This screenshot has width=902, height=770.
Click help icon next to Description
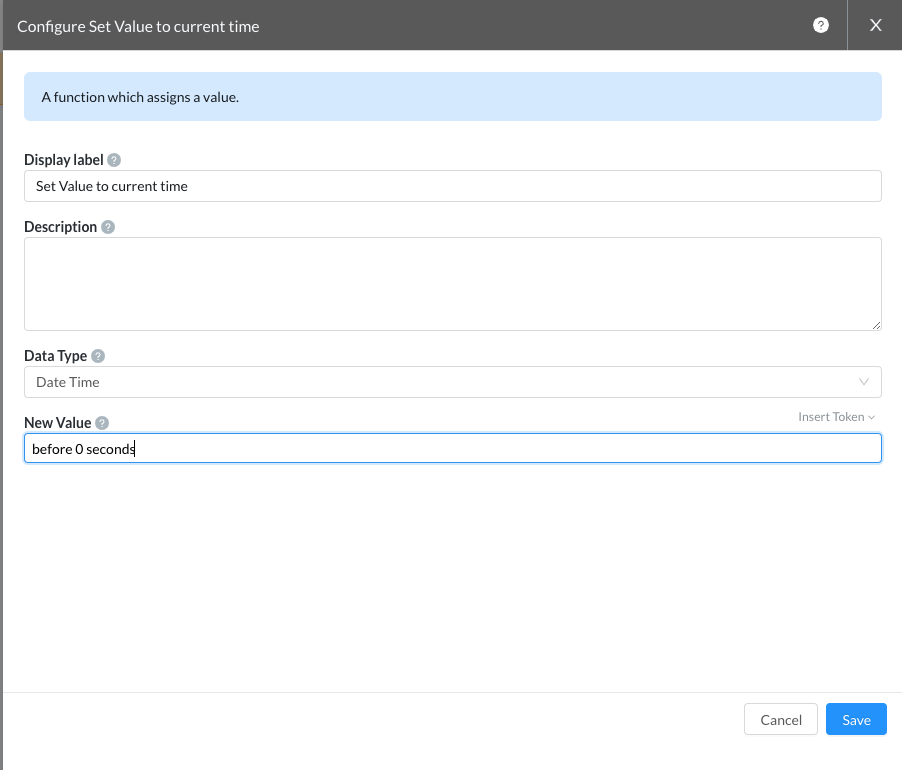(108, 227)
